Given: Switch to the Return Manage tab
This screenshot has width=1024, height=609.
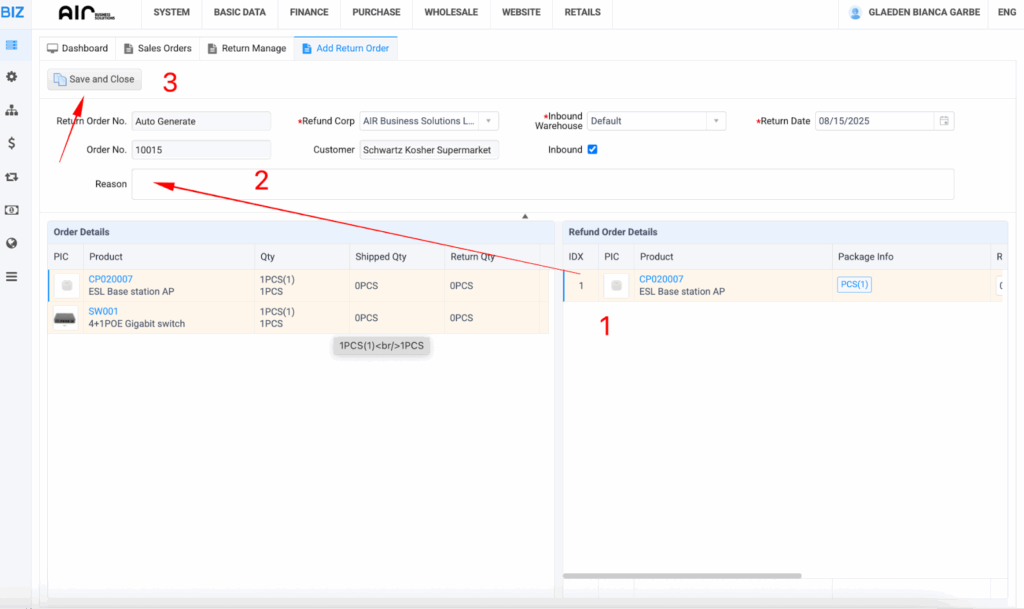Looking at the screenshot, I should 246,48.
